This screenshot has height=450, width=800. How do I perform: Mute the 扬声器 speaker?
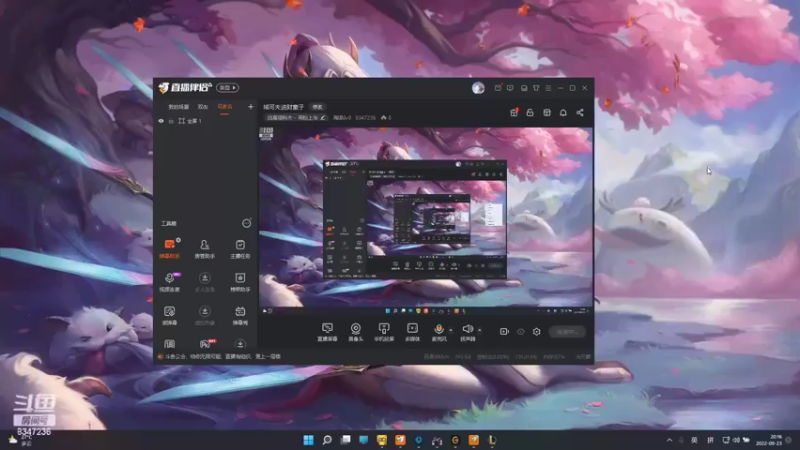[467, 332]
